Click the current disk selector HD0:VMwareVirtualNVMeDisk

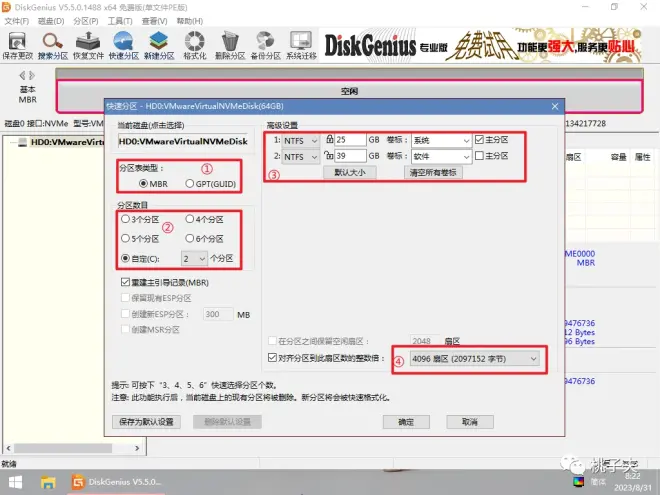tap(185, 141)
